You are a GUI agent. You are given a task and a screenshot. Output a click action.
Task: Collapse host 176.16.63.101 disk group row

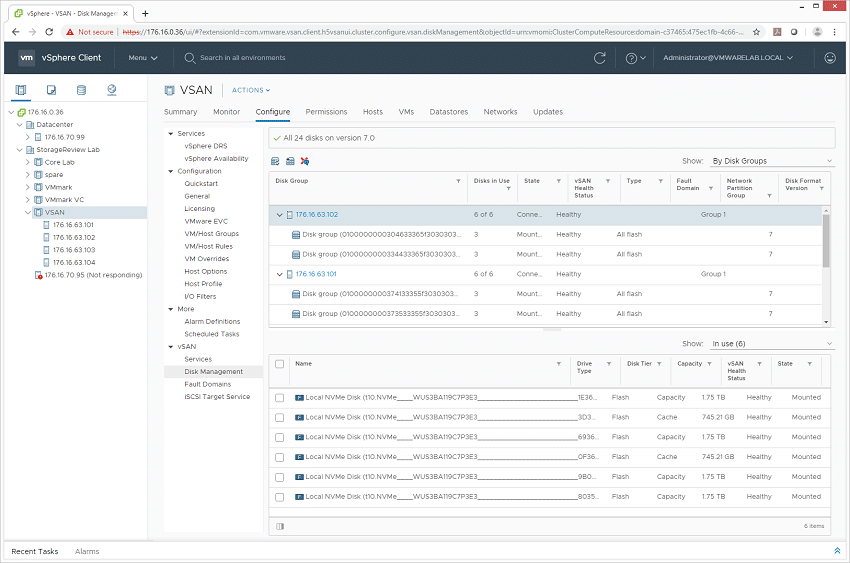tap(280, 274)
